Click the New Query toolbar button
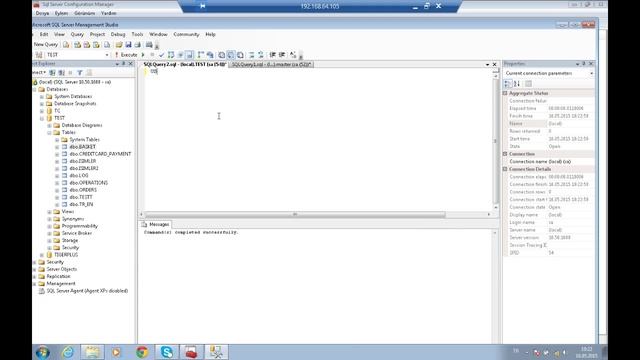The image size is (640, 360). click(45, 44)
